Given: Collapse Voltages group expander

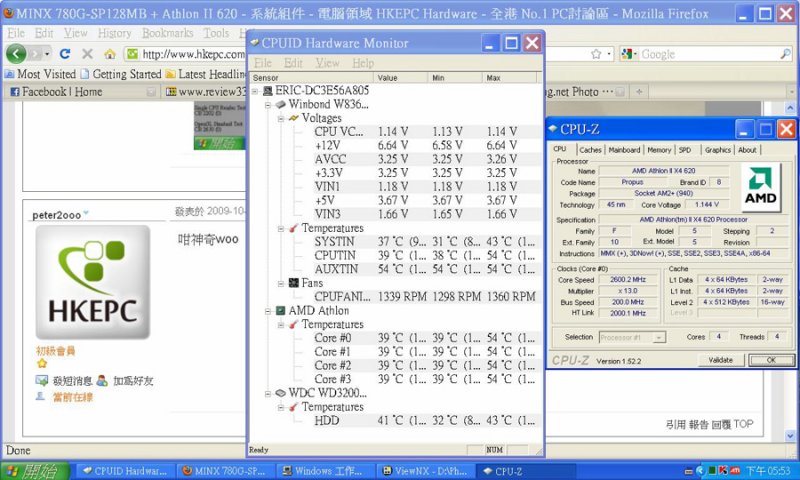Looking at the screenshot, I should (281, 119).
